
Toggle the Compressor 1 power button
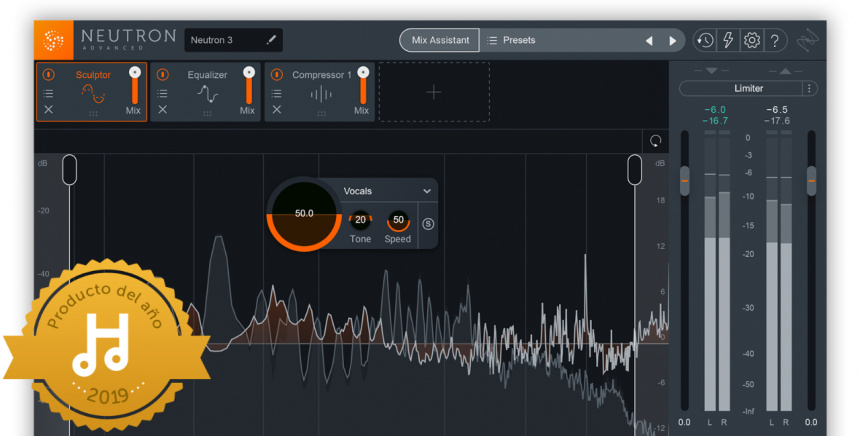click(x=276, y=74)
